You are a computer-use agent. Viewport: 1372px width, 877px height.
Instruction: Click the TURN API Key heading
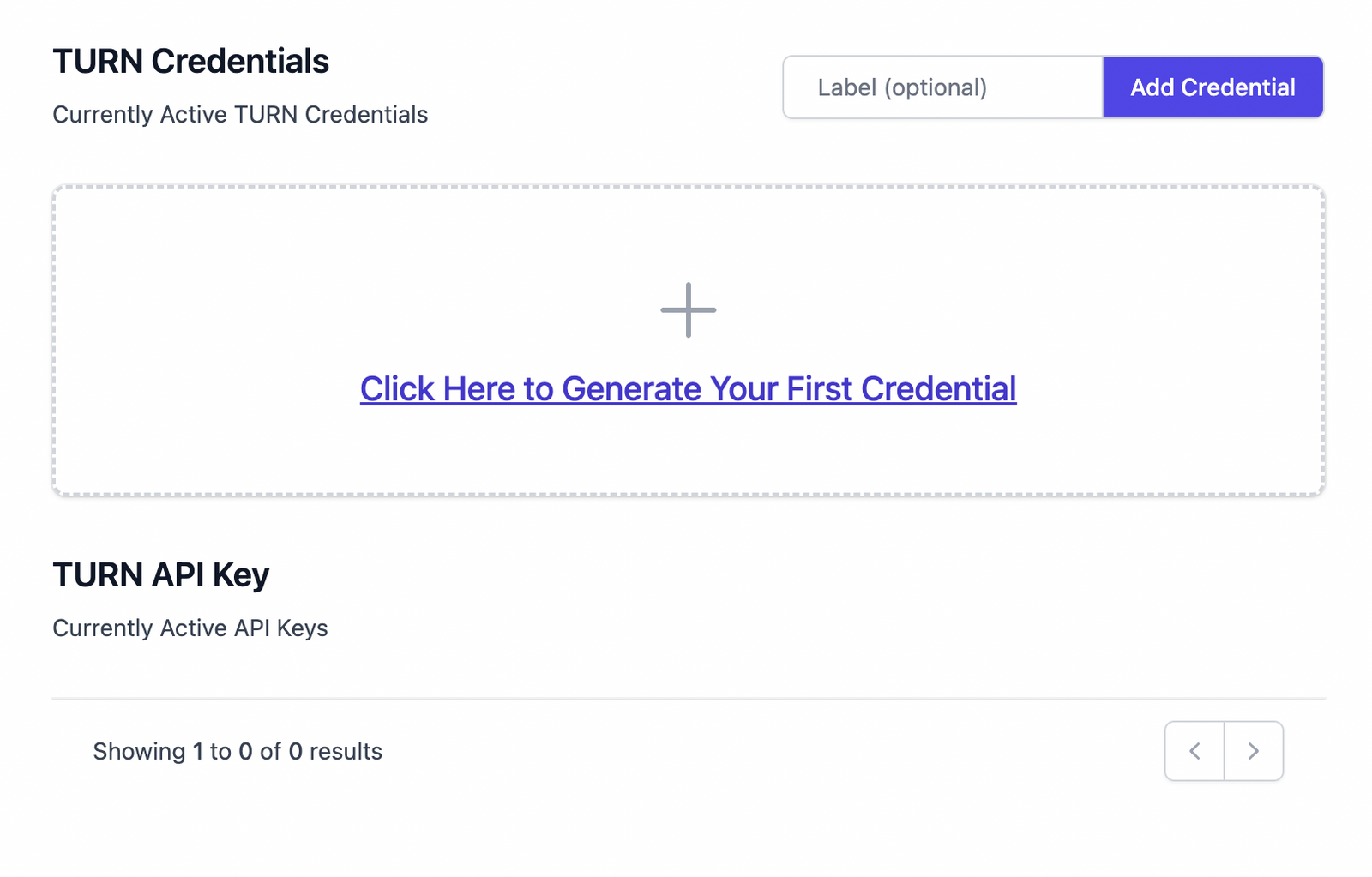click(160, 574)
